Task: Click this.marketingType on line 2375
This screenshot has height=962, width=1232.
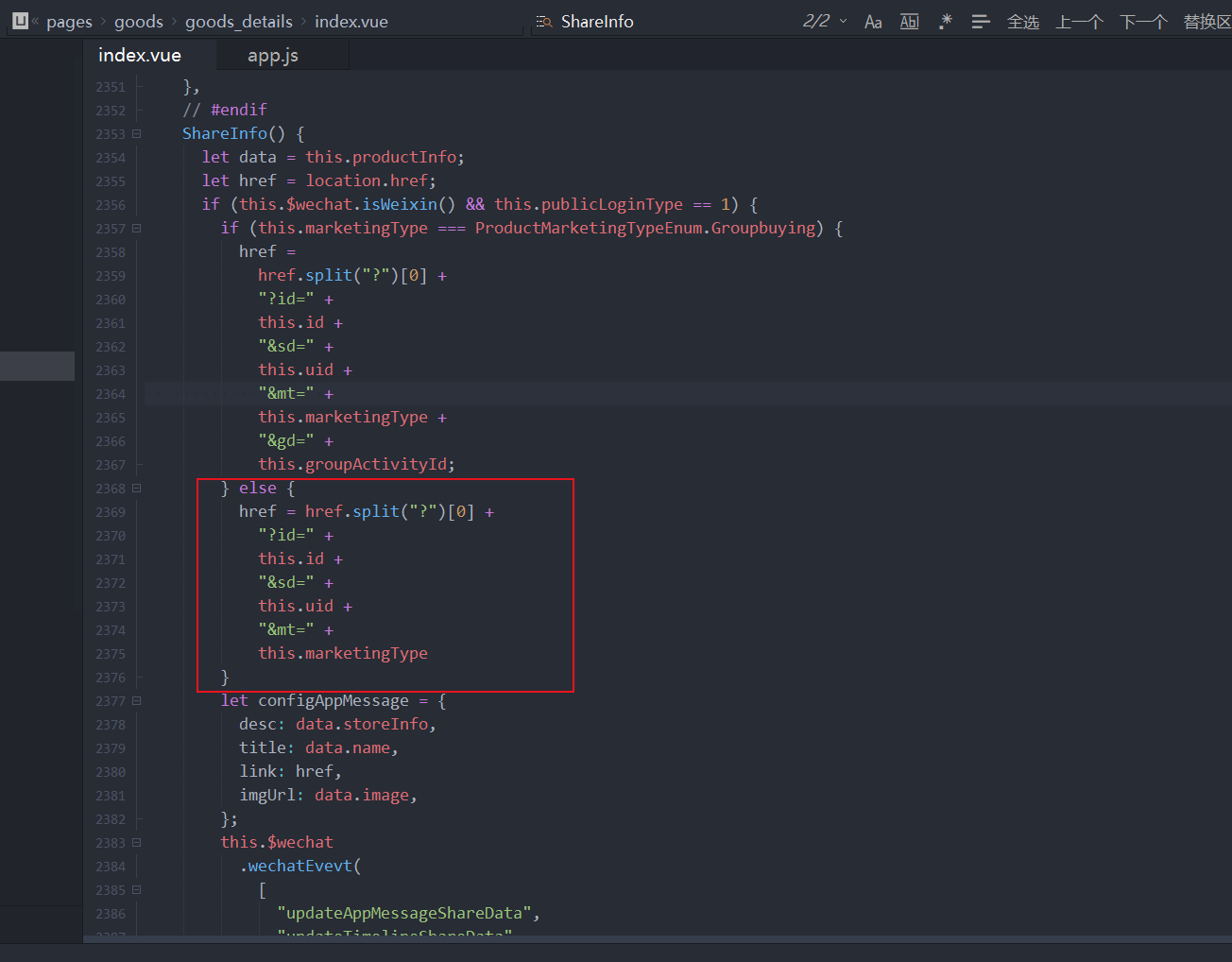Action: (x=343, y=653)
